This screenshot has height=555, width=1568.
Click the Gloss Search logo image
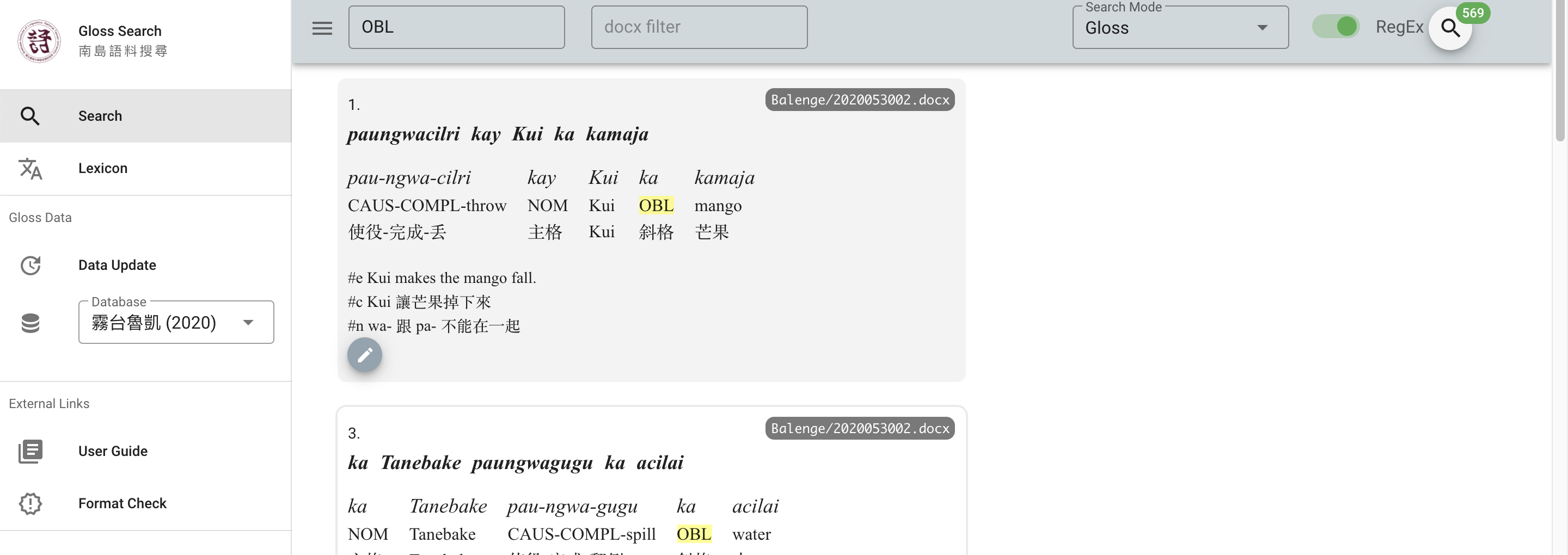point(39,41)
